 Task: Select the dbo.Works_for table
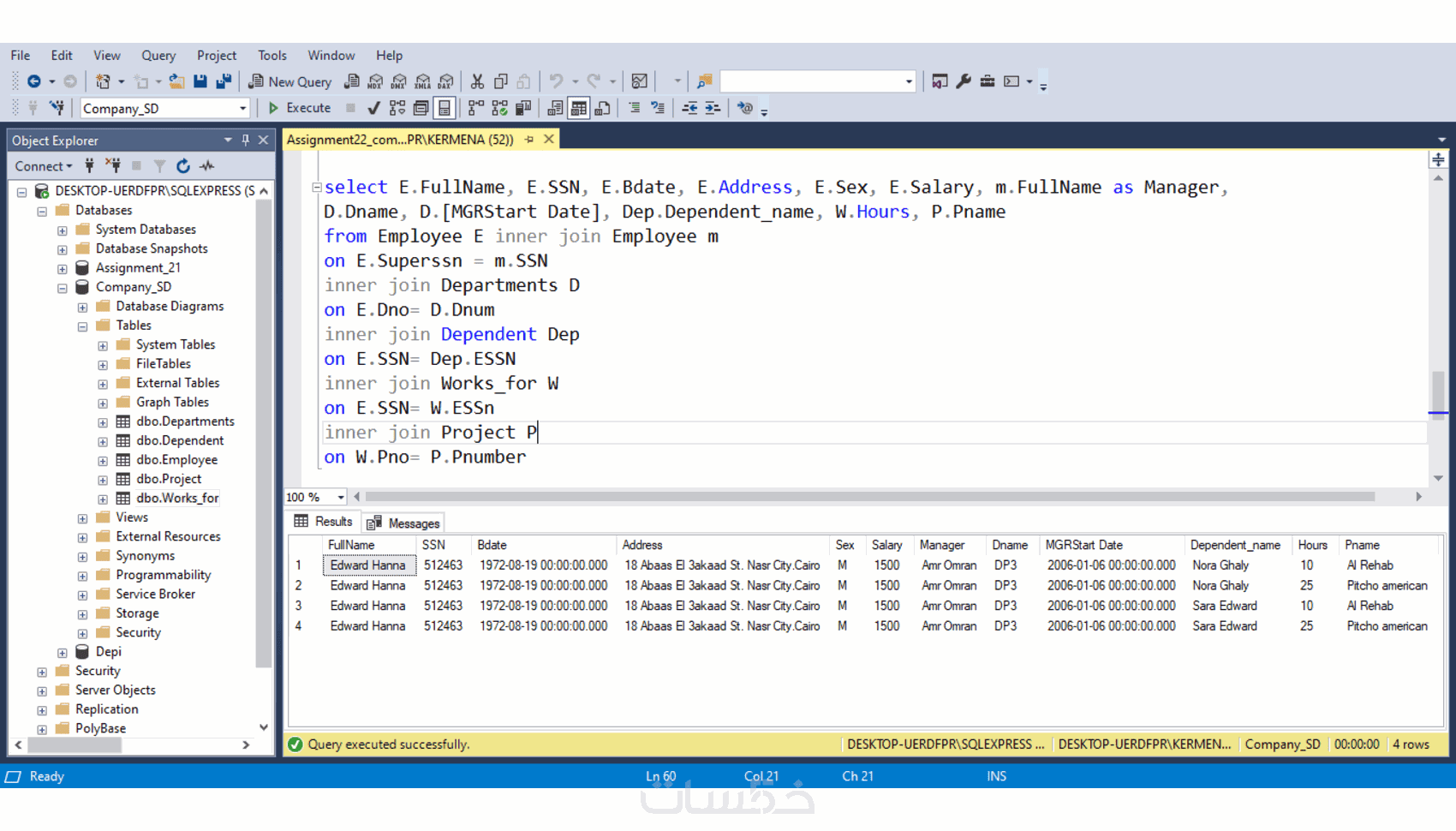click(177, 498)
